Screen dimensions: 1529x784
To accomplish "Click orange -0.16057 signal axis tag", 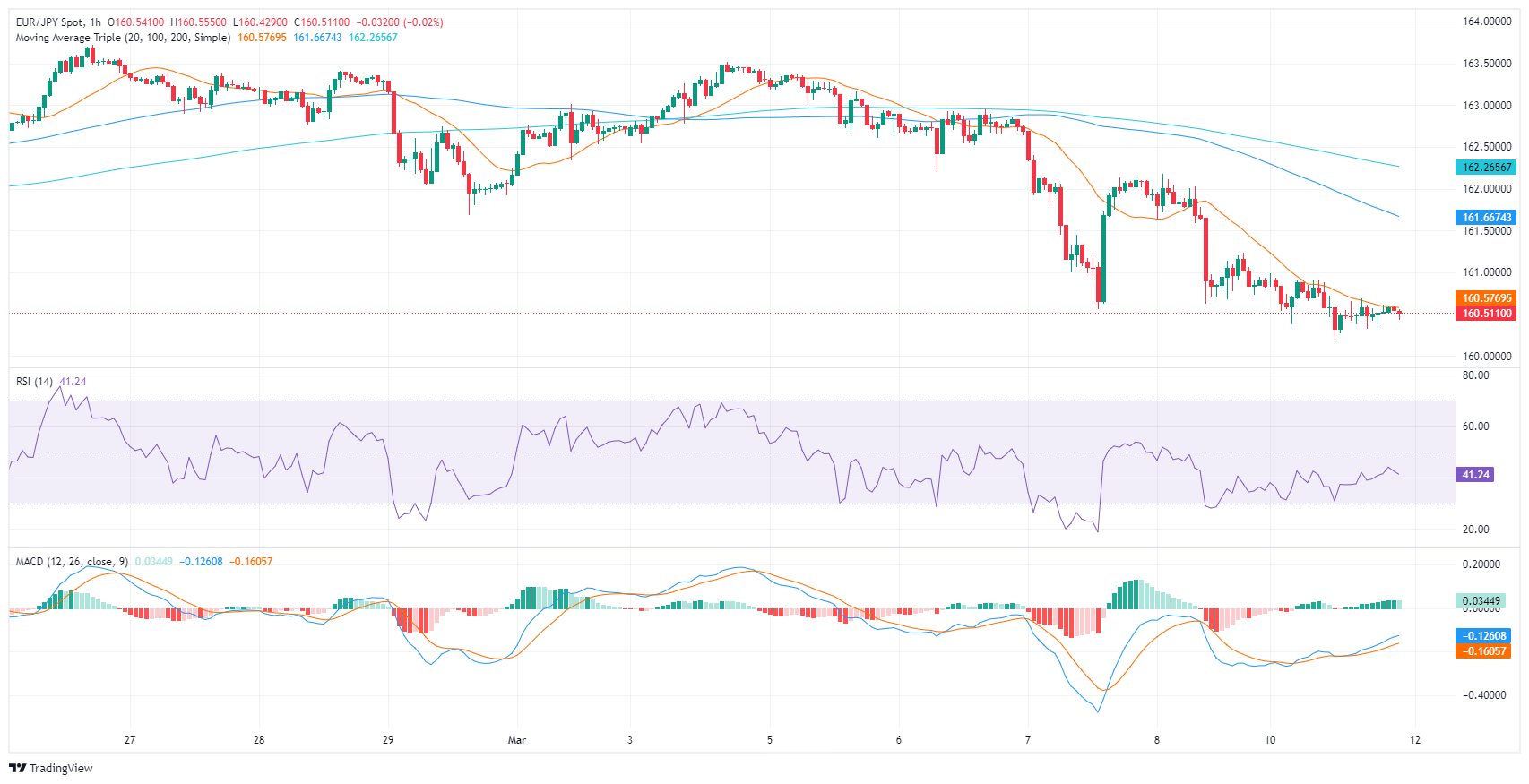I will pyautogui.click(x=1484, y=651).
